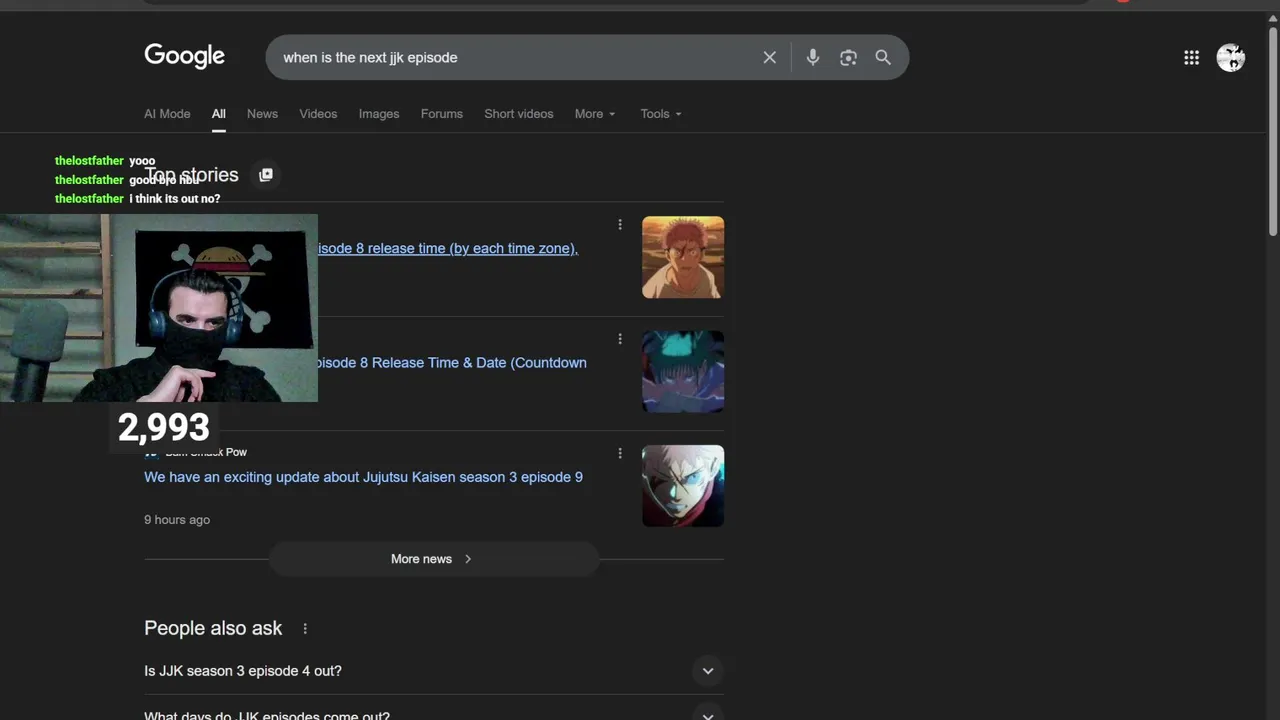Viewport: 1280px width, 720px height.
Task: Open 'Episode 8 Release Time & Date (Countdown' link
Action: point(451,363)
